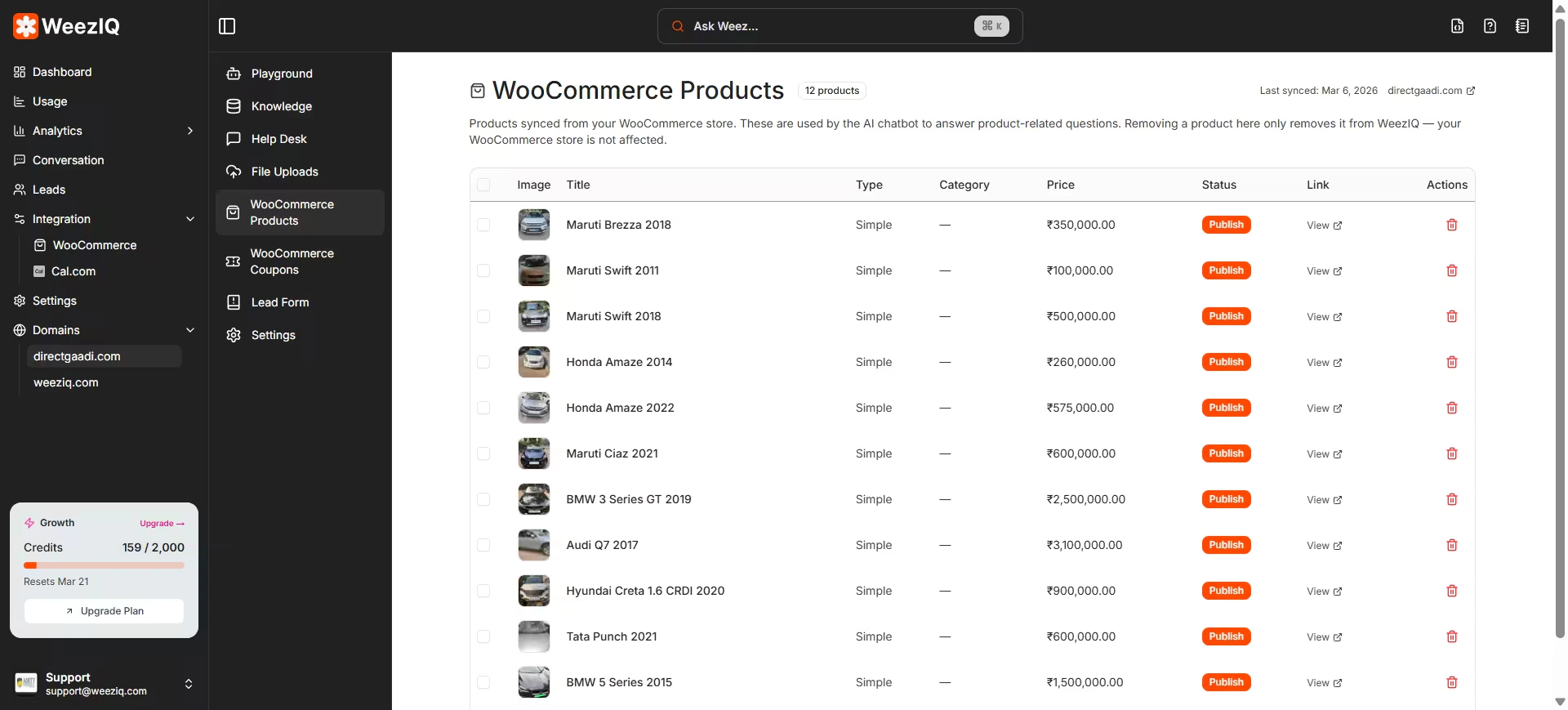The height and width of the screenshot is (710, 1568).
Task: Click the Price column header
Action: point(1060,185)
